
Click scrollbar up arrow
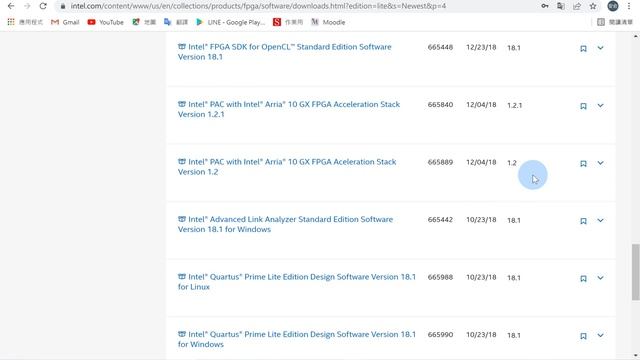(x=636, y=37)
